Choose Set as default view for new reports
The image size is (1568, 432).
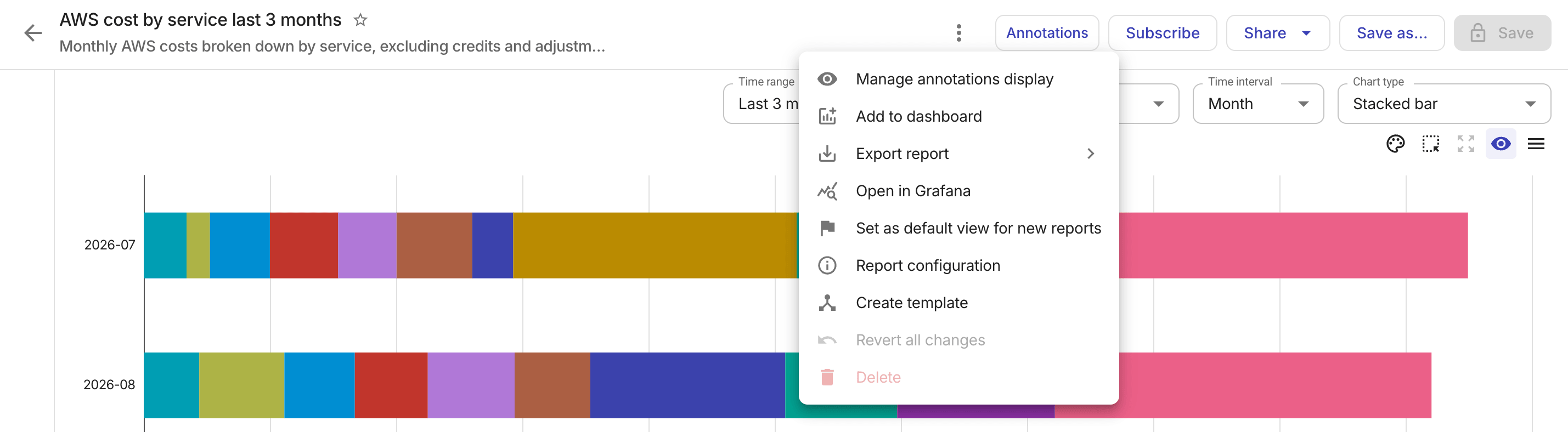coord(958,228)
